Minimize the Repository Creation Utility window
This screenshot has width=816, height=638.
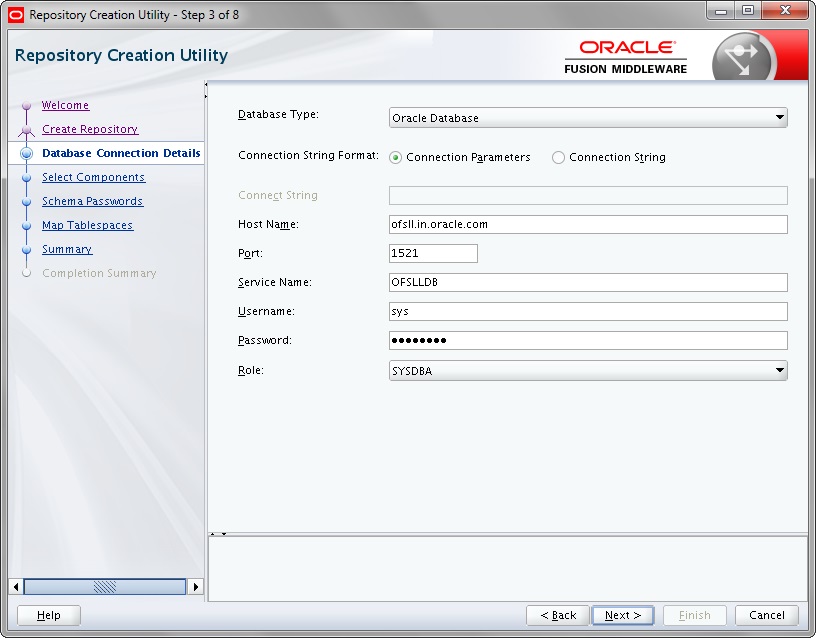tap(721, 11)
